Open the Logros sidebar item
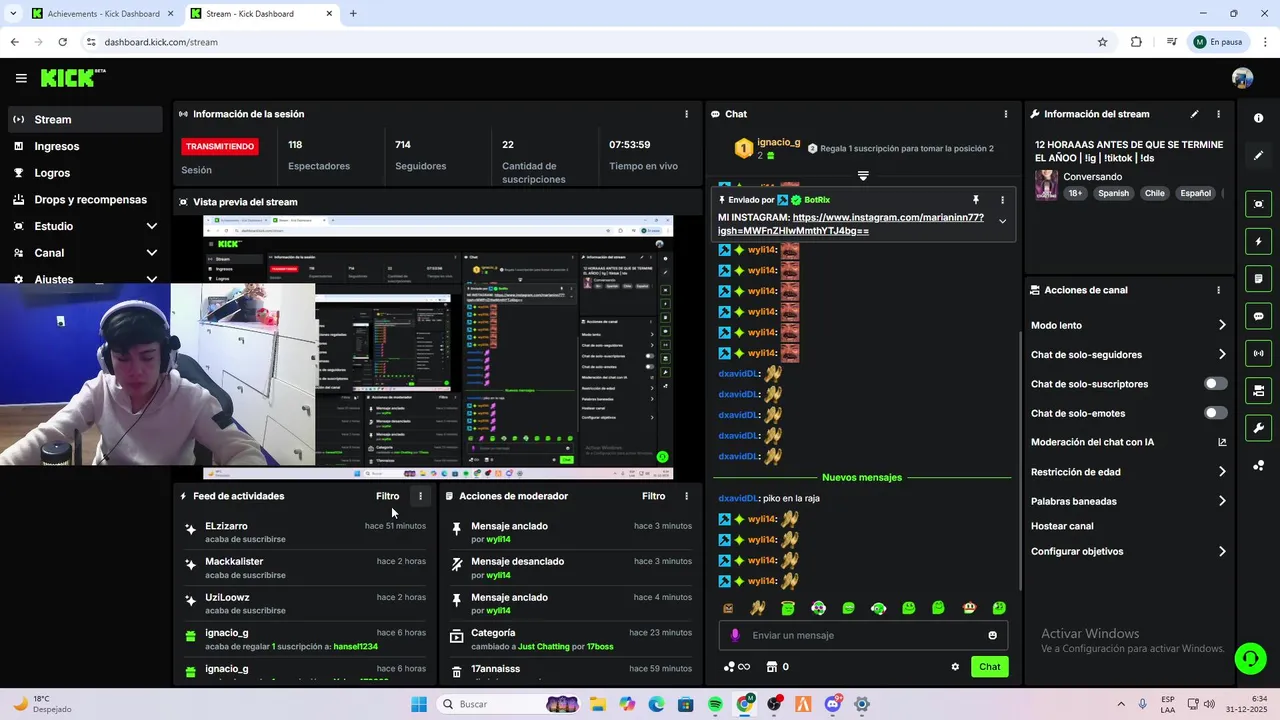Viewport: 1280px width, 720px height. point(85,173)
